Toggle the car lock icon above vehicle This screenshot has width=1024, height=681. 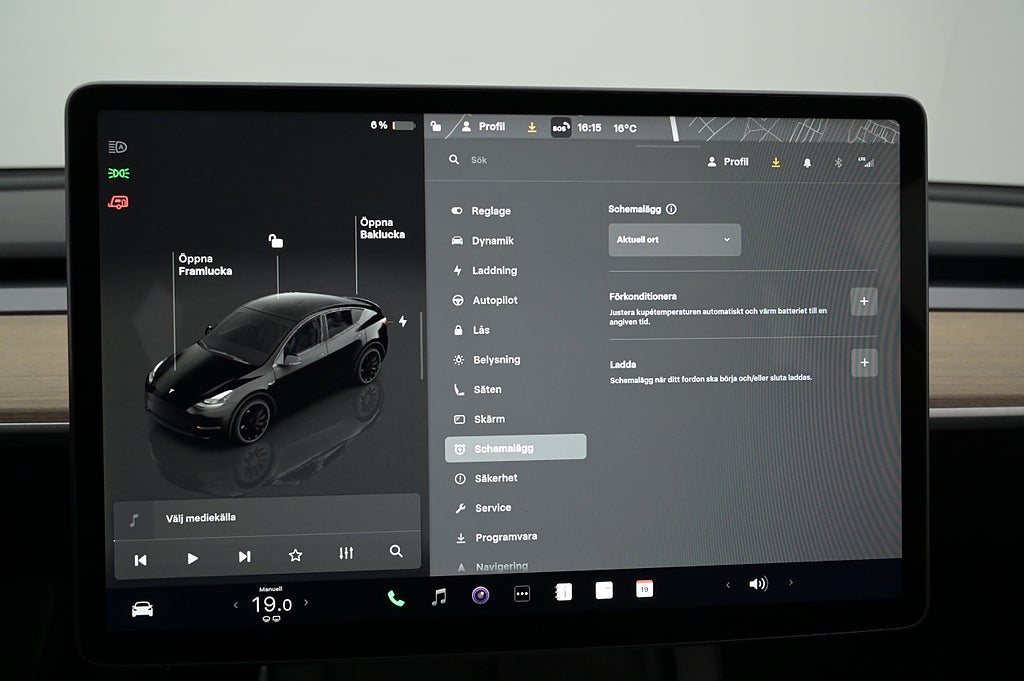click(275, 241)
